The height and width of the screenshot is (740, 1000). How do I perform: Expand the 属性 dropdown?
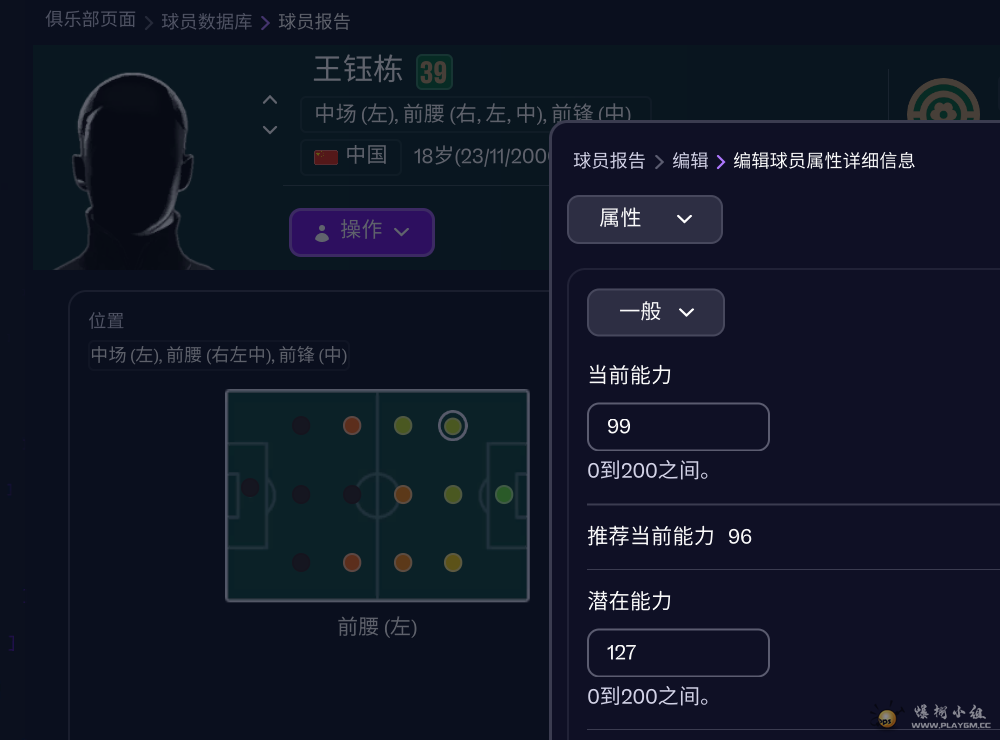point(645,219)
